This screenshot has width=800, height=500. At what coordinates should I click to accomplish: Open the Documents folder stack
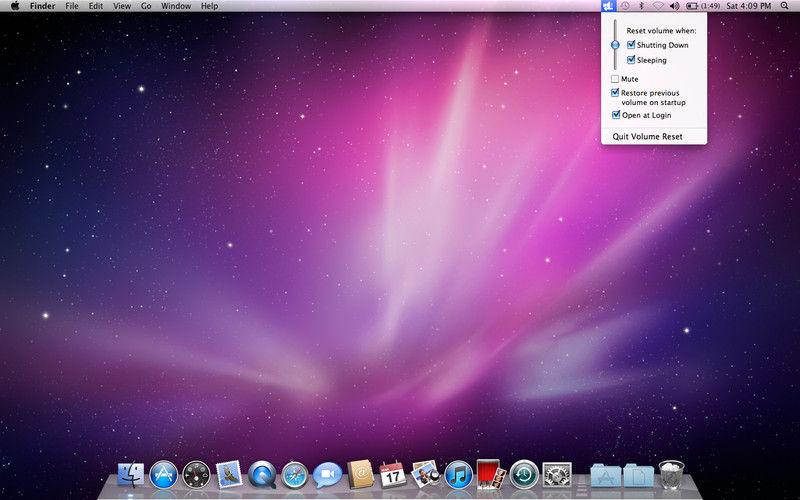(638, 474)
